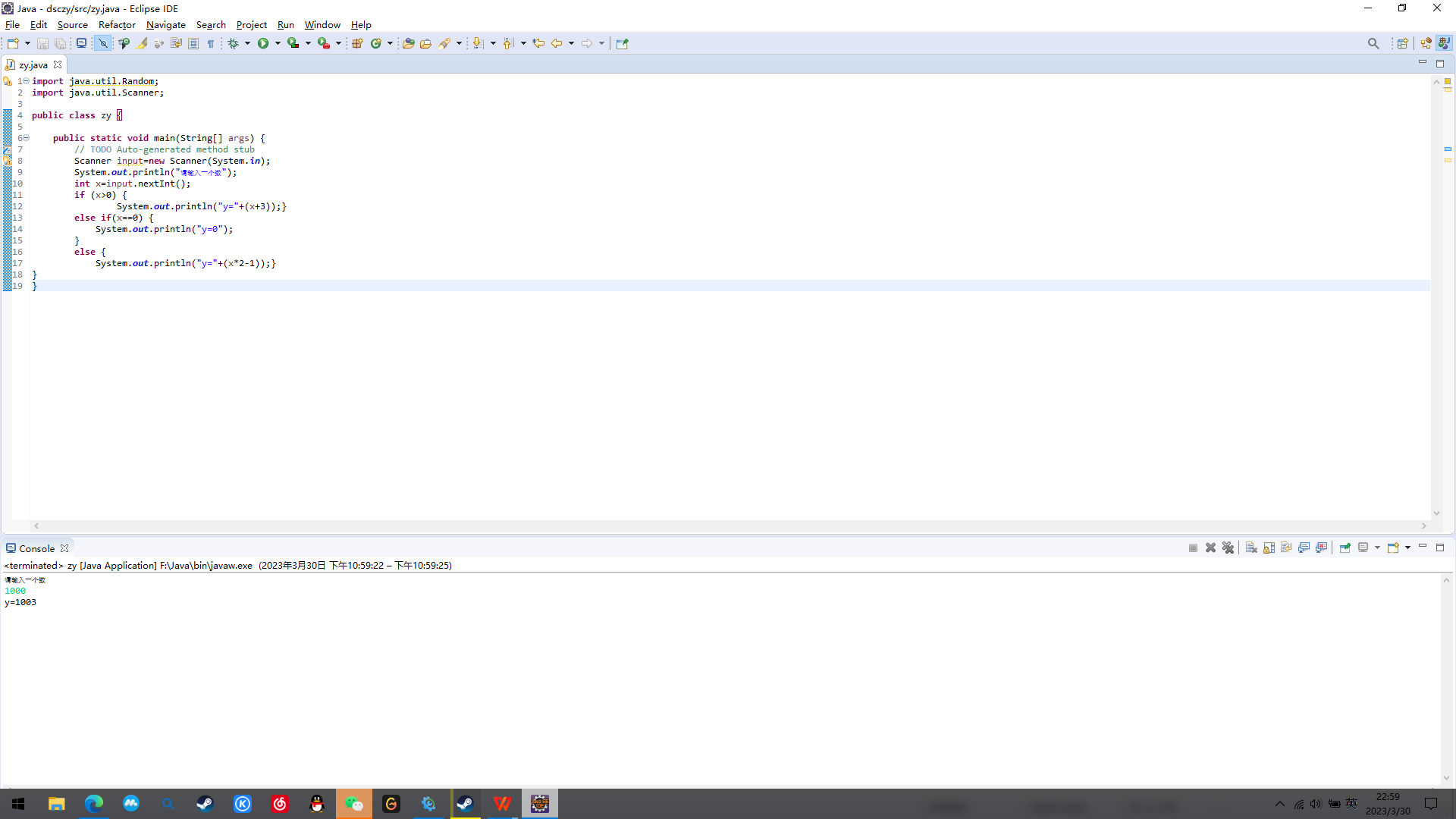Click the Clear Console icon
The width and height of the screenshot is (1456, 819).
pyautogui.click(x=1251, y=548)
